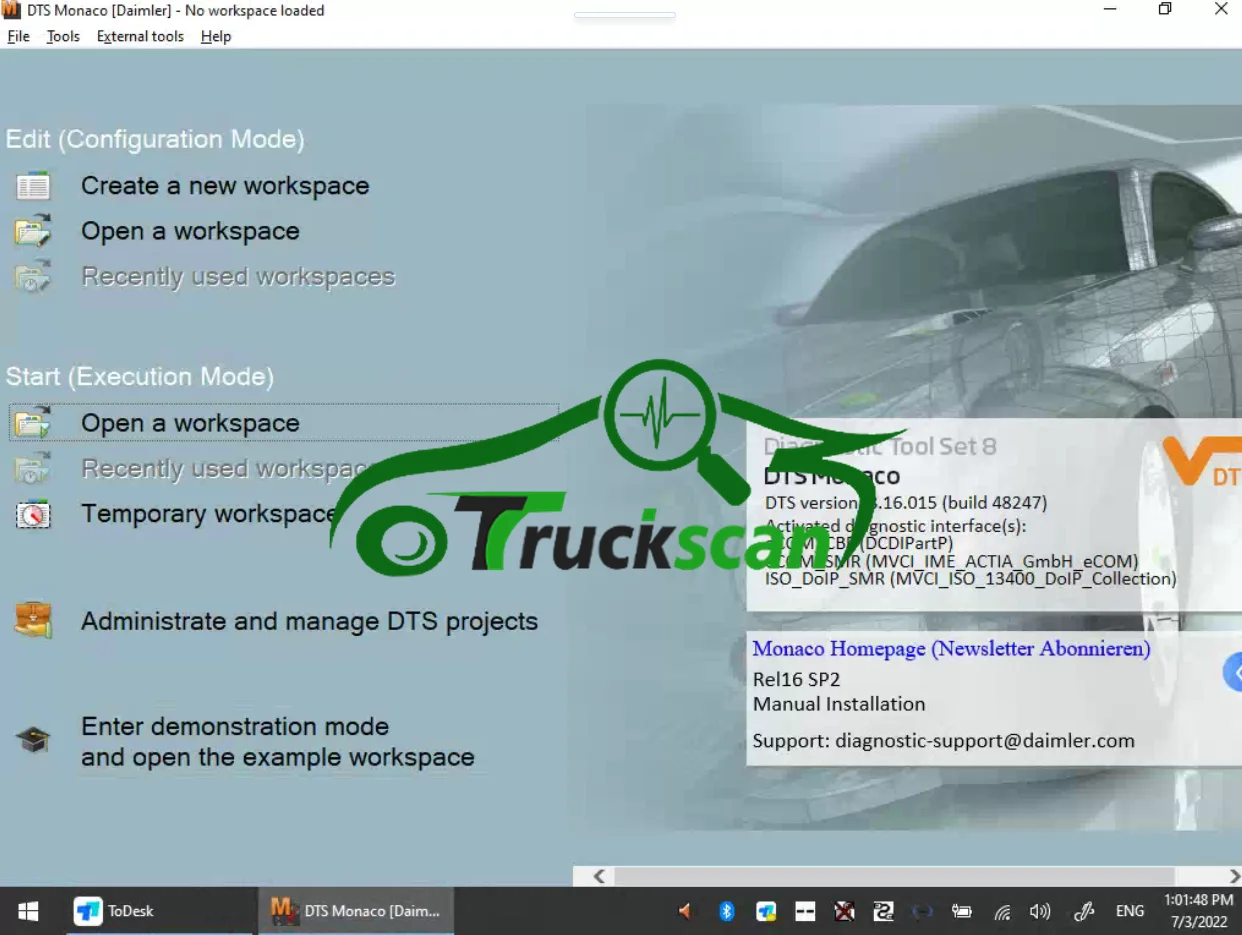Click the Edit-mode Open a workspace folder icon
The image size is (1242, 935).
pos(33,231)
